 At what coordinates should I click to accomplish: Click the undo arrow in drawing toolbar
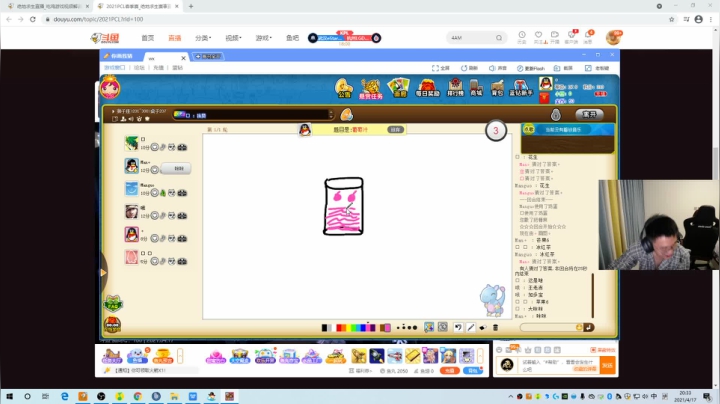click(458, 327)
